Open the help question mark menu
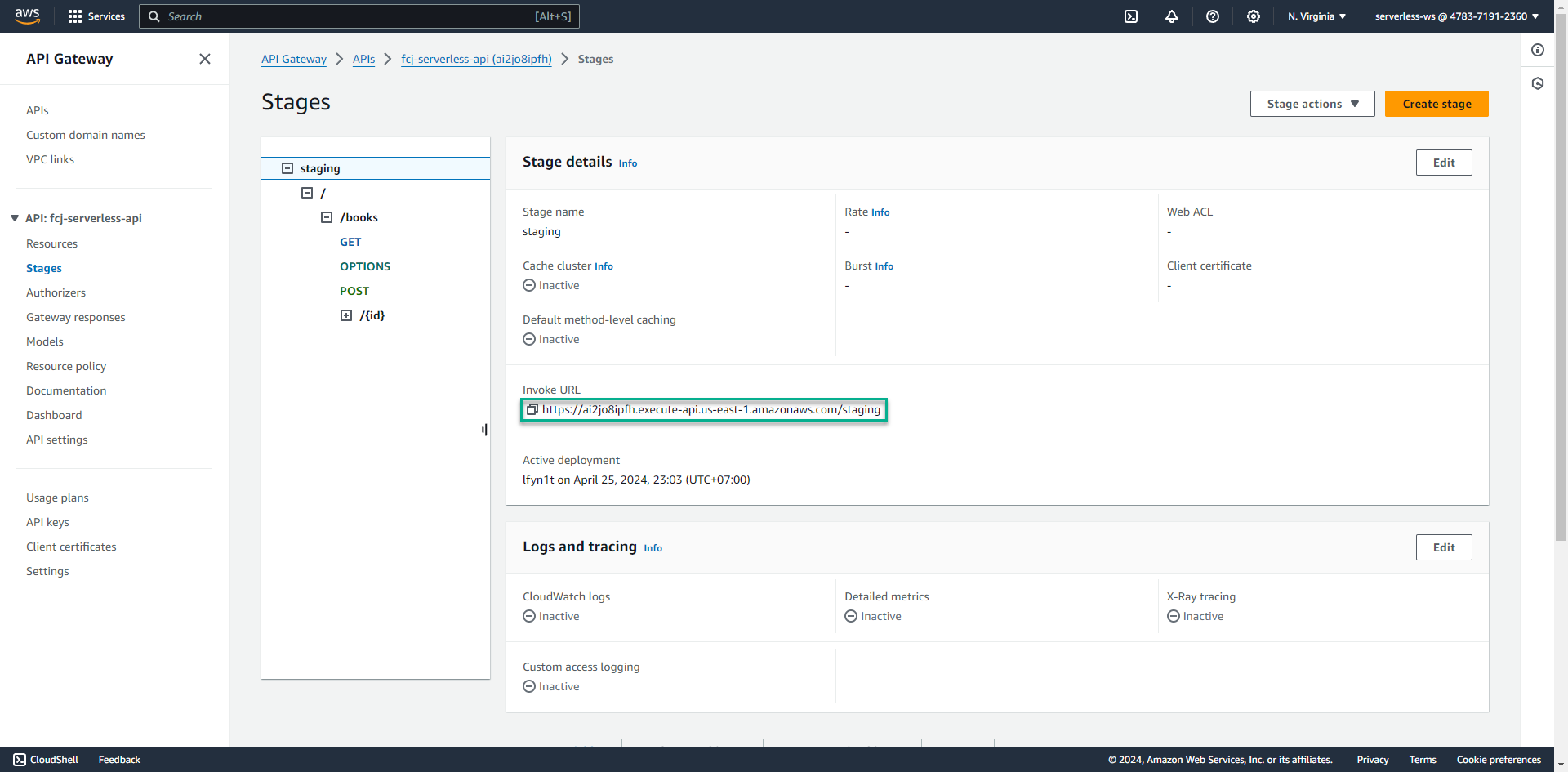Viewport: 1568px width, 772px height. (x=1213, y=16)
